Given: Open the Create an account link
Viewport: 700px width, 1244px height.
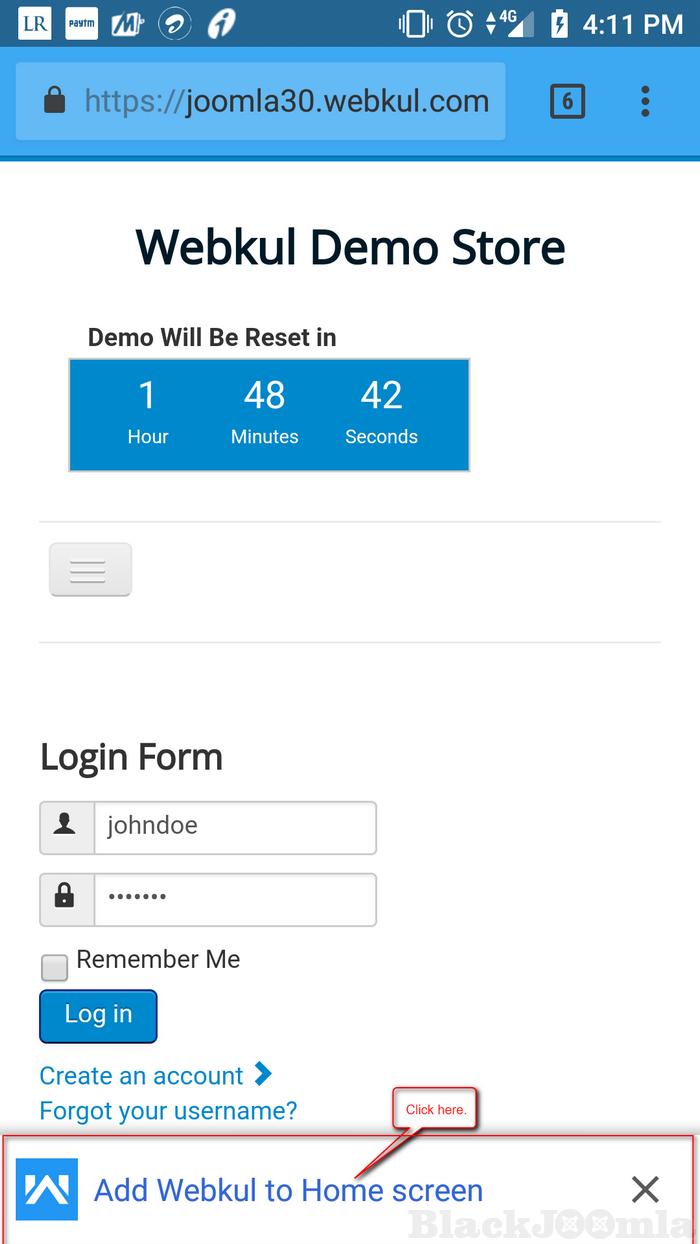Looking at the screenshot, I should (x=142, y=1076).
